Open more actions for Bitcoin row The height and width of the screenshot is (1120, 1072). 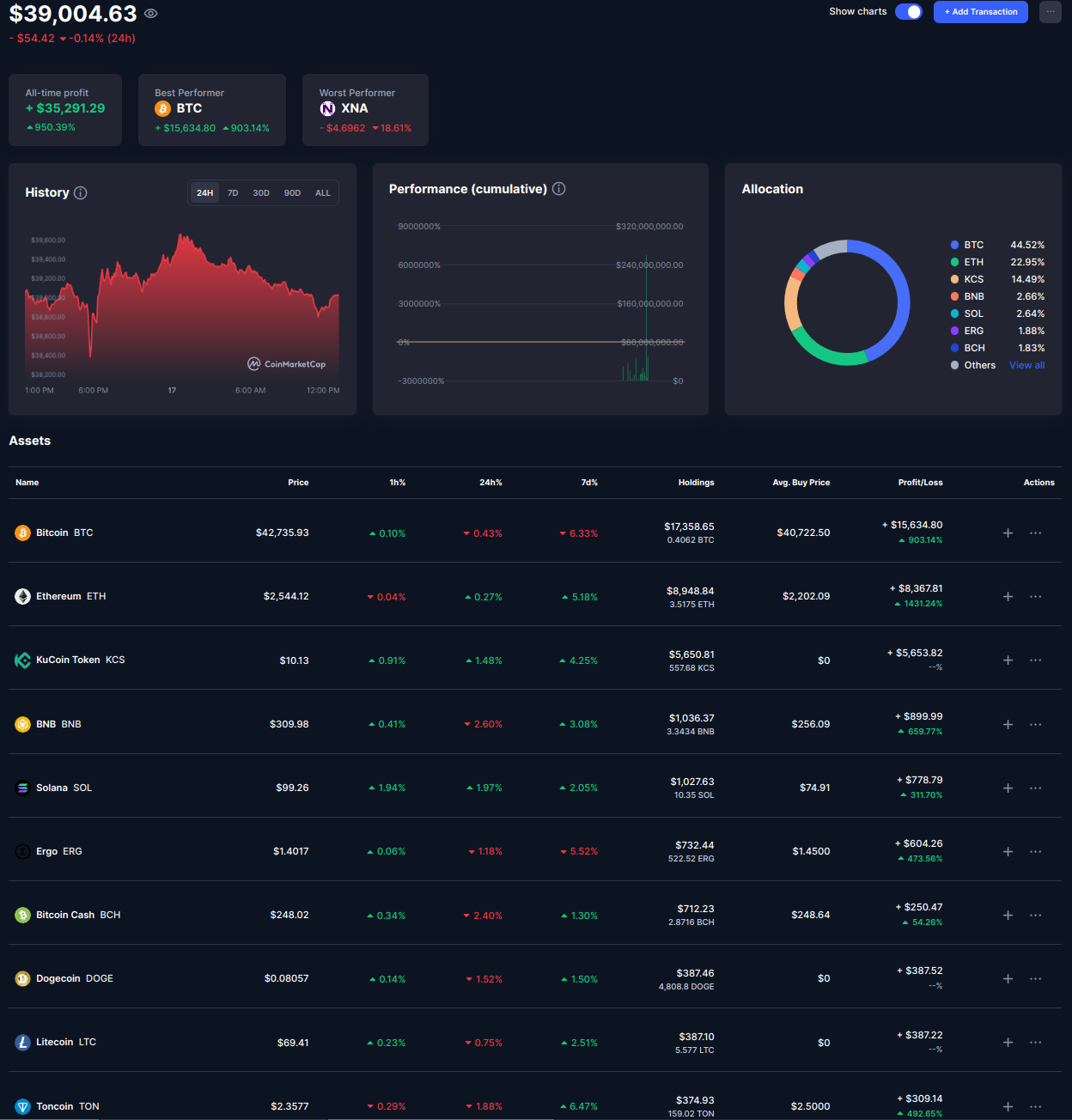(x=1036, y=533)
